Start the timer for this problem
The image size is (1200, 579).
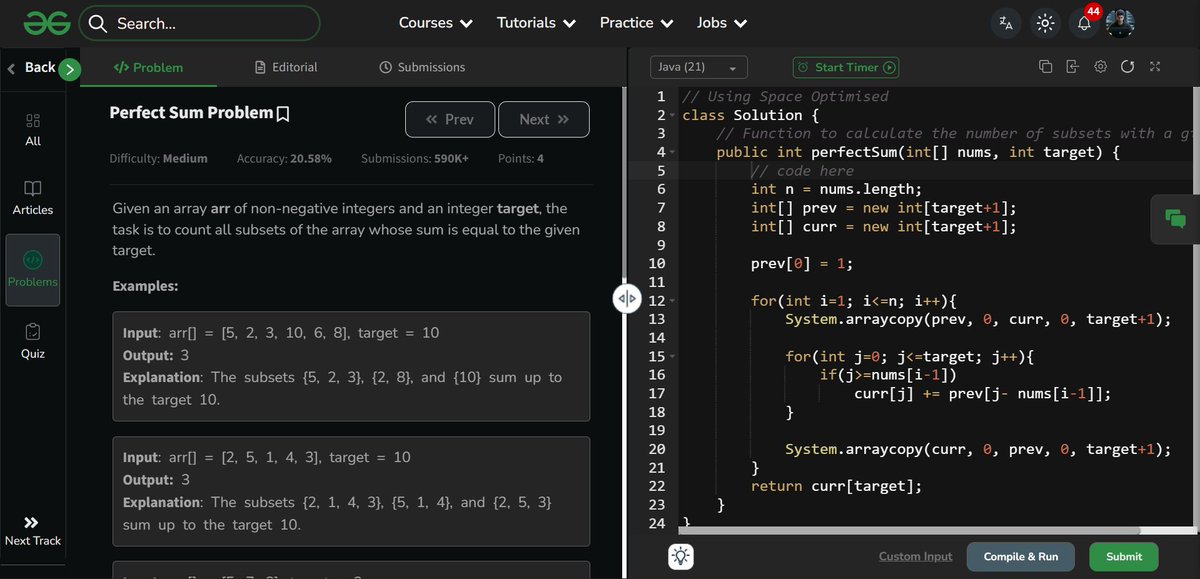(x=845, y=67)
